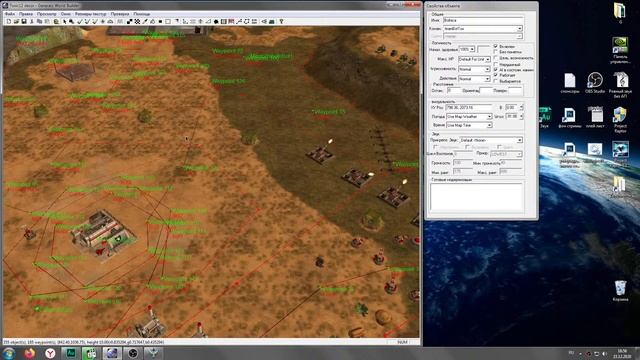This screenshot has height=360, width=640.
Task: Click the XY Pos coordinates field
Action: 469,107
